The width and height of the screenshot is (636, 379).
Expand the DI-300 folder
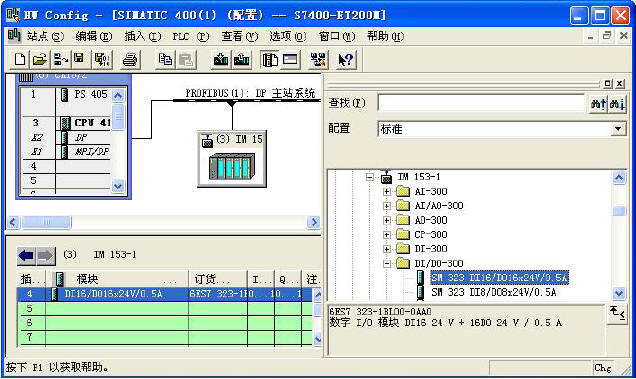(387, 249)
